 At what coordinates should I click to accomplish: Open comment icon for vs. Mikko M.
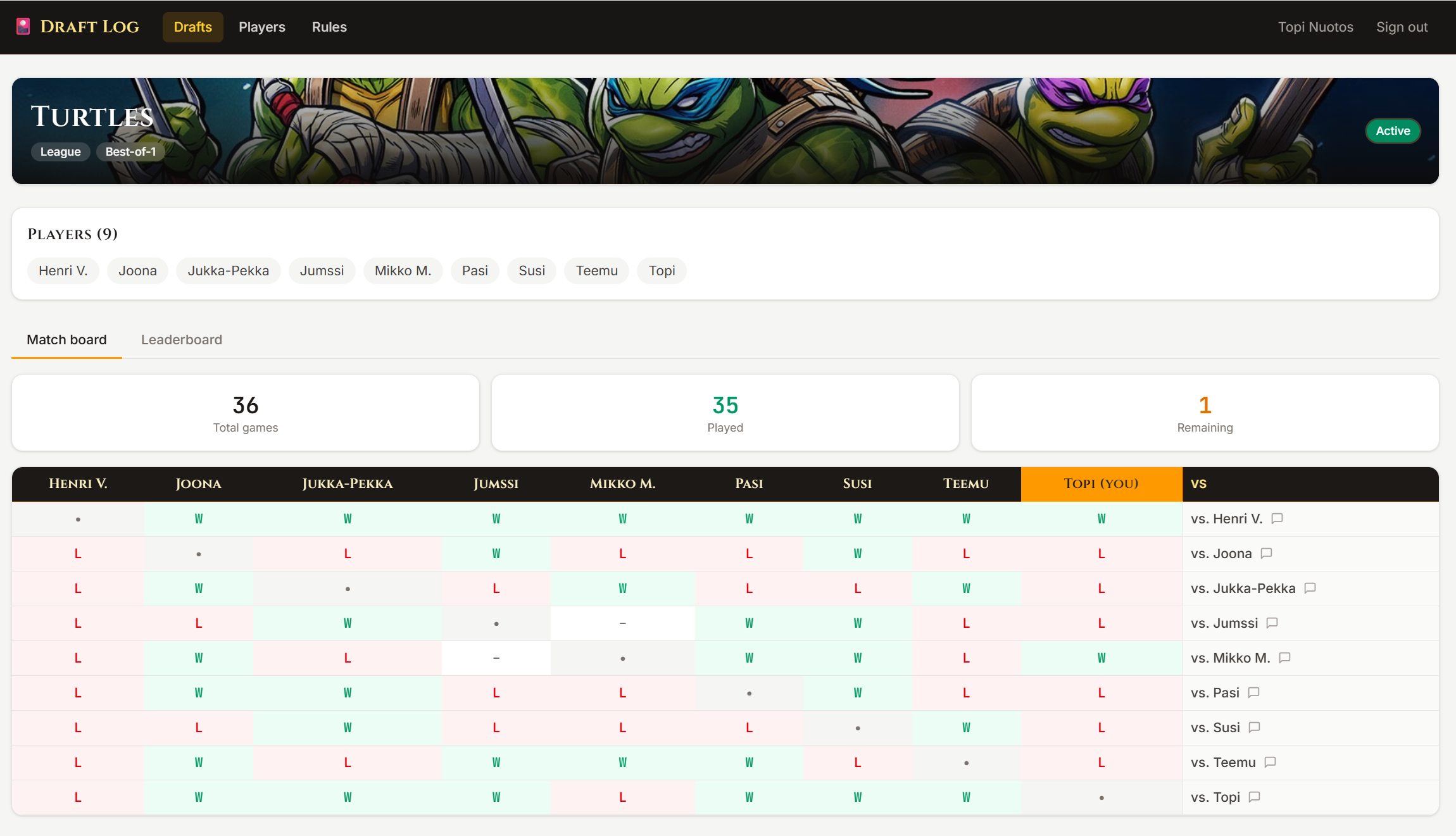click(x=1285, y=658)
